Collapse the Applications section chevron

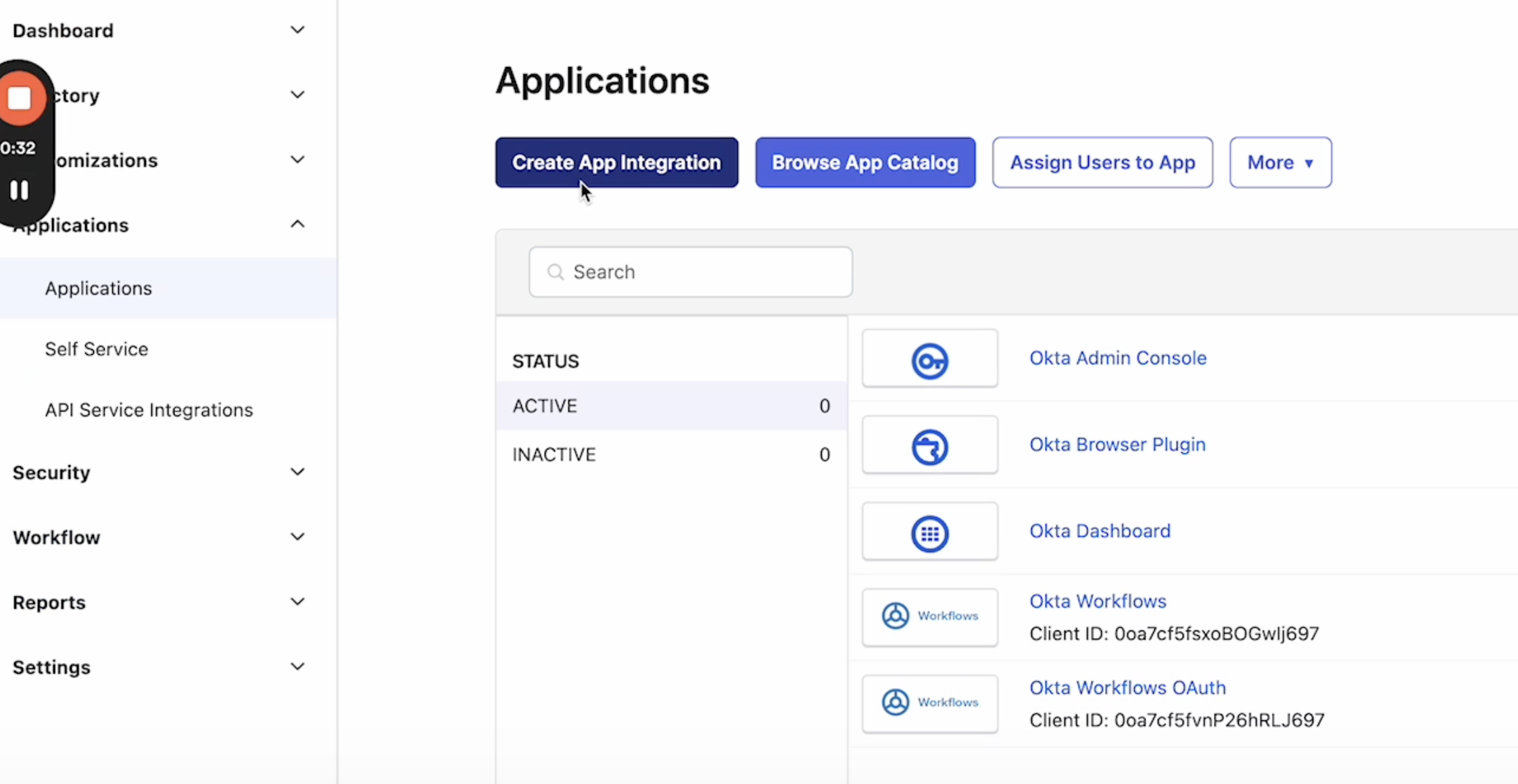coord(297,224)
